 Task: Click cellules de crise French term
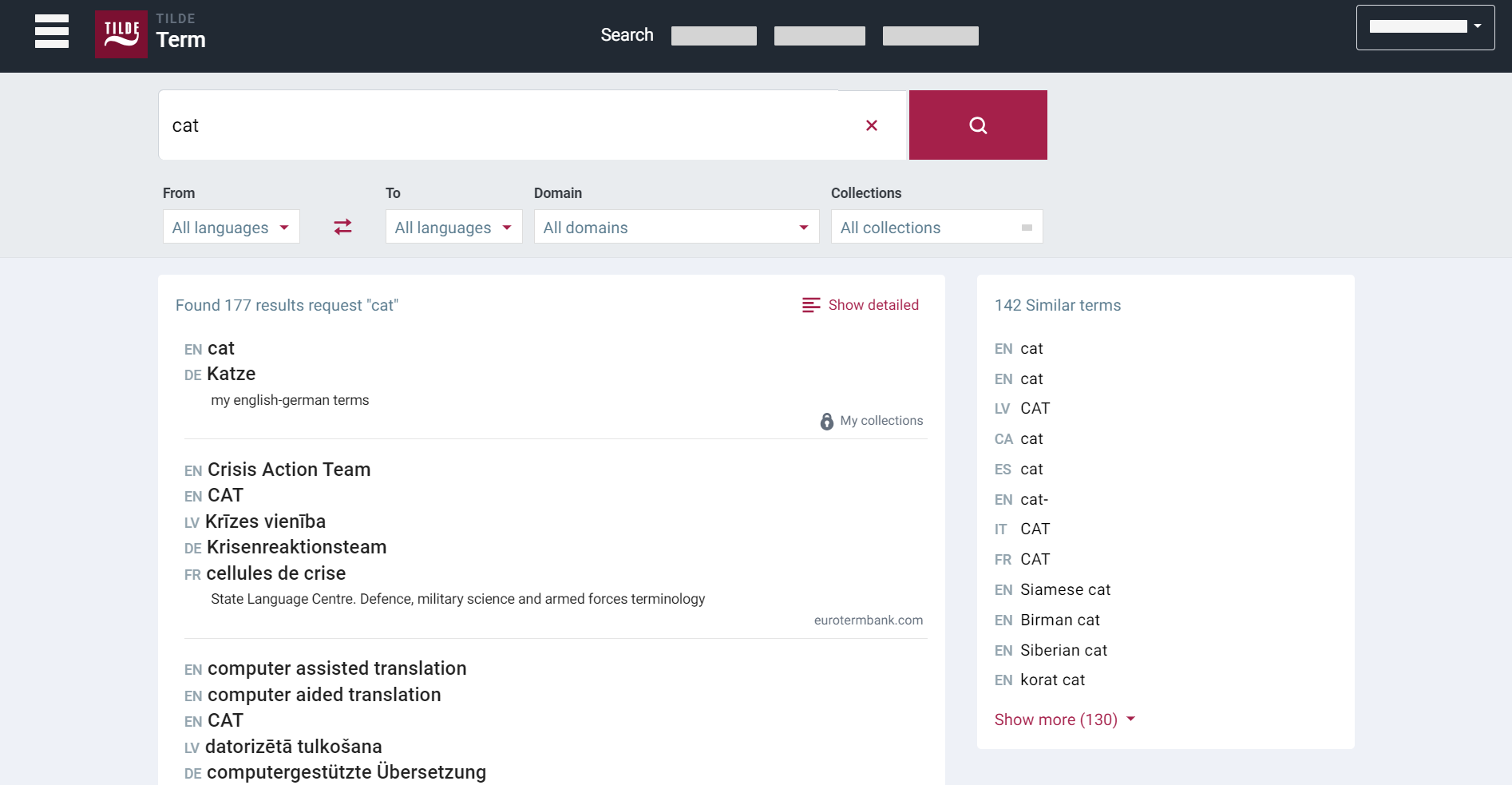(x=275, y=573)
